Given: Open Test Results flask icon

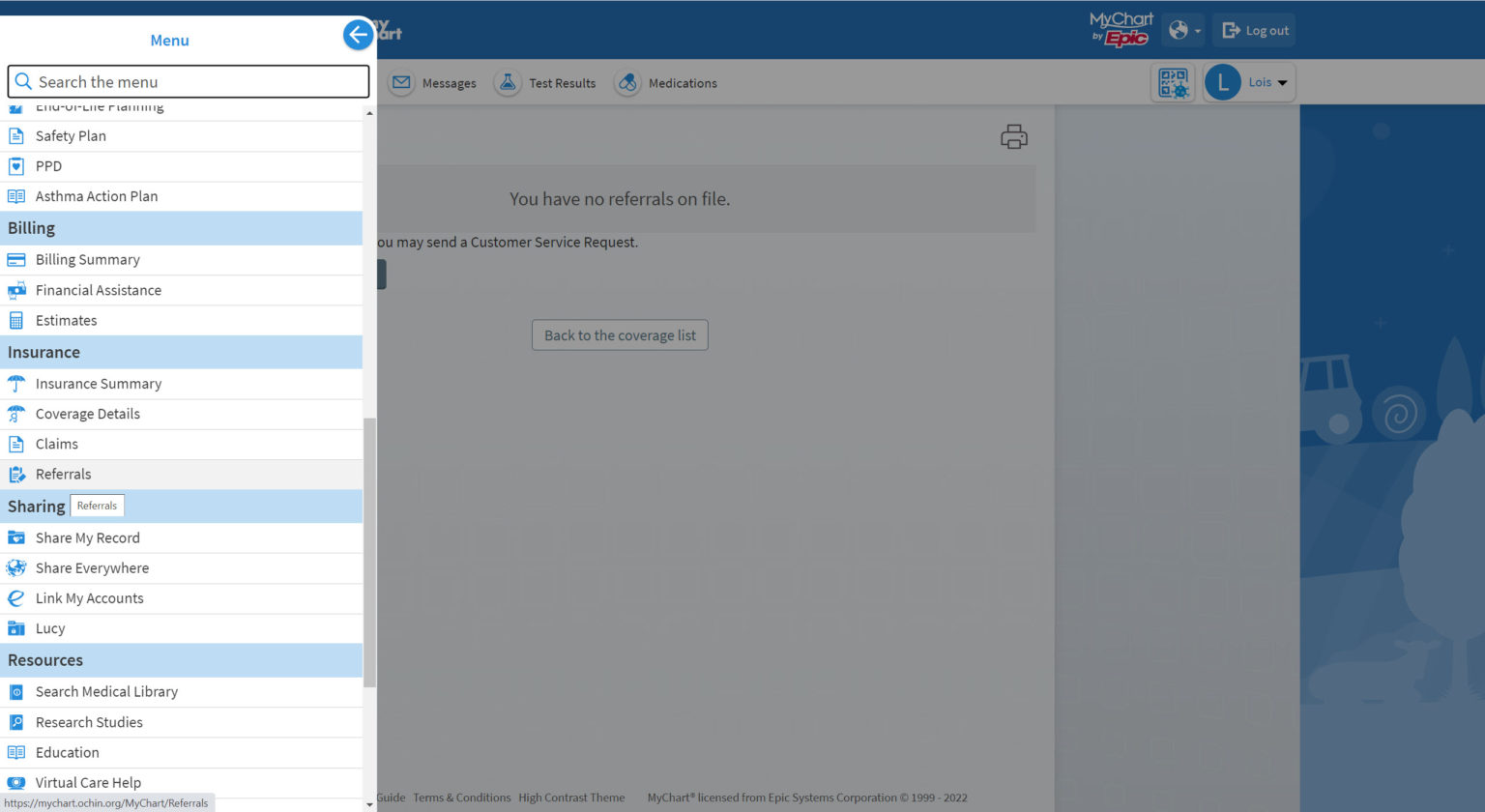Looking at the screenshot, I should coord(508,83).
